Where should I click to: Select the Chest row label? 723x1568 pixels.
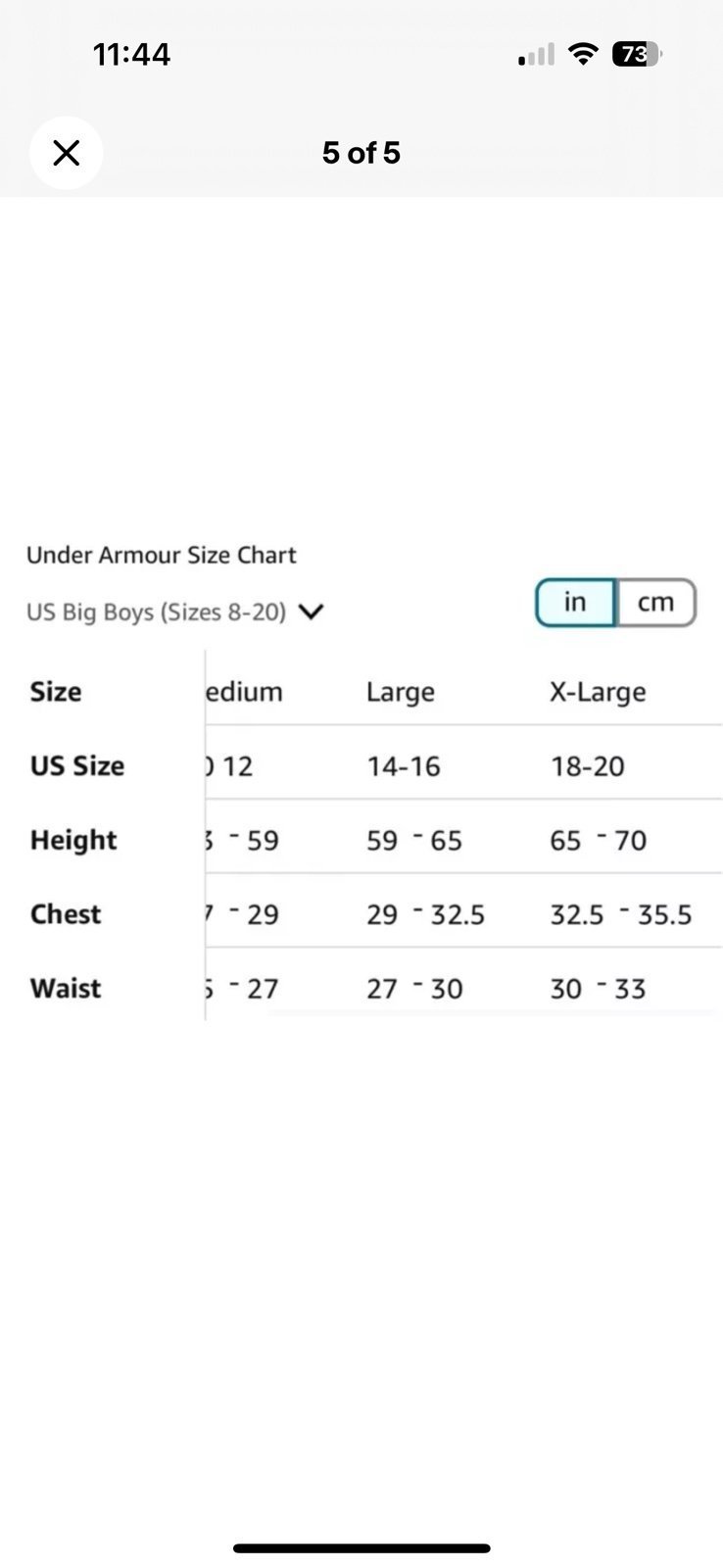(66, 914)
